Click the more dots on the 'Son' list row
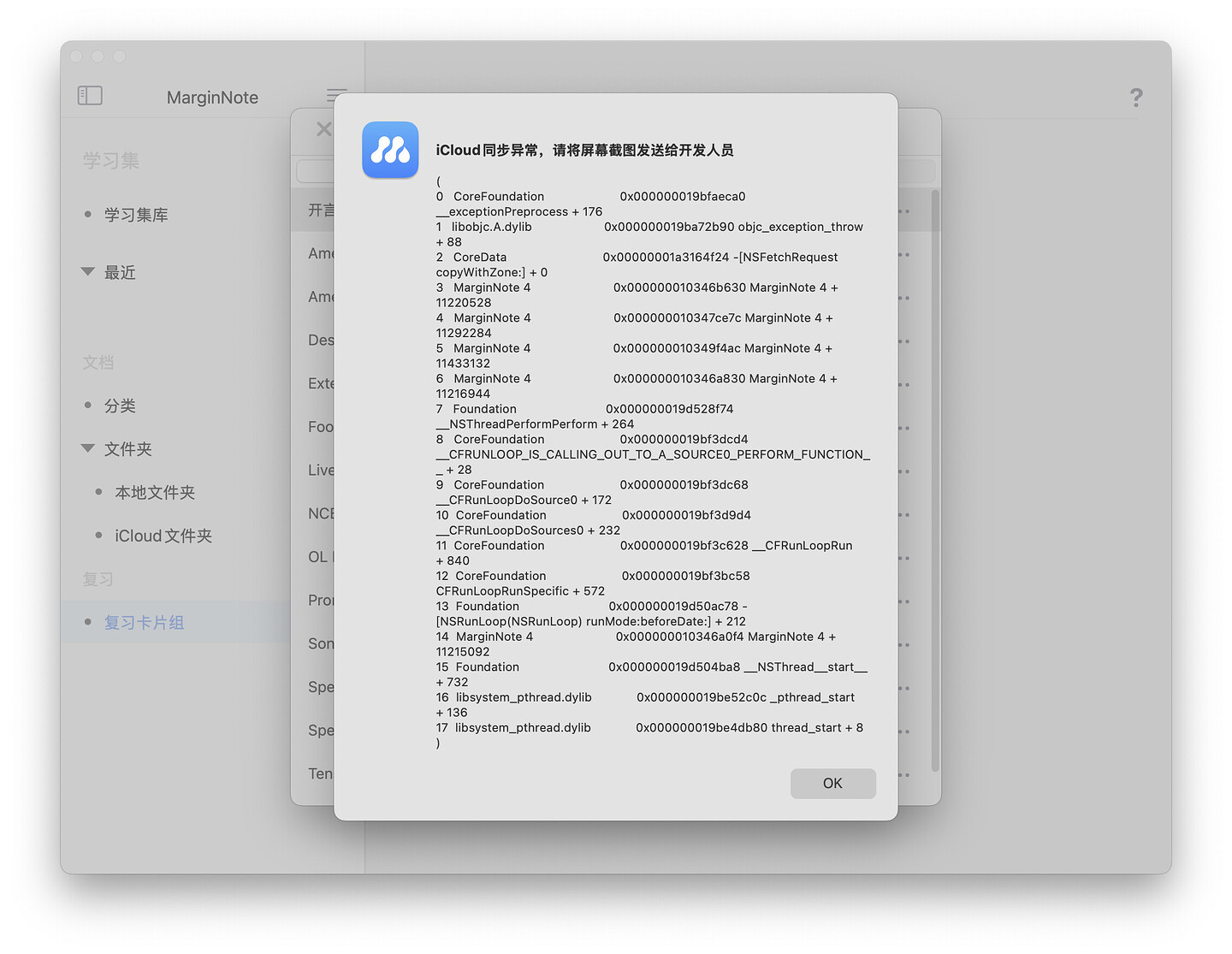 coord(903,645)
